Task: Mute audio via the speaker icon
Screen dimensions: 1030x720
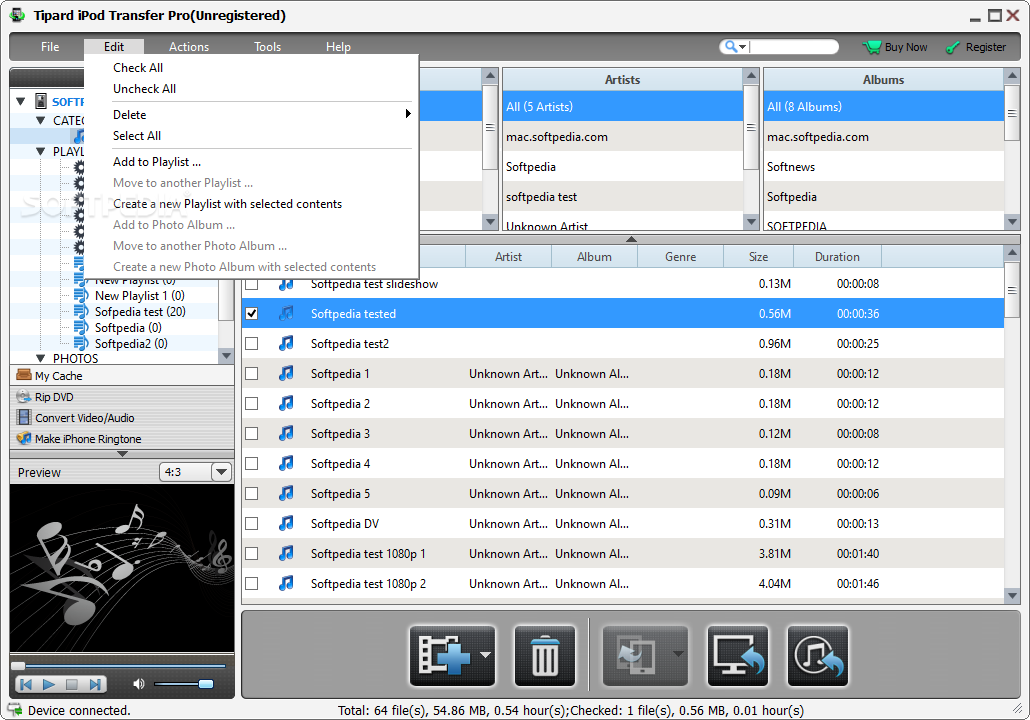Action: tap(139, 685)
